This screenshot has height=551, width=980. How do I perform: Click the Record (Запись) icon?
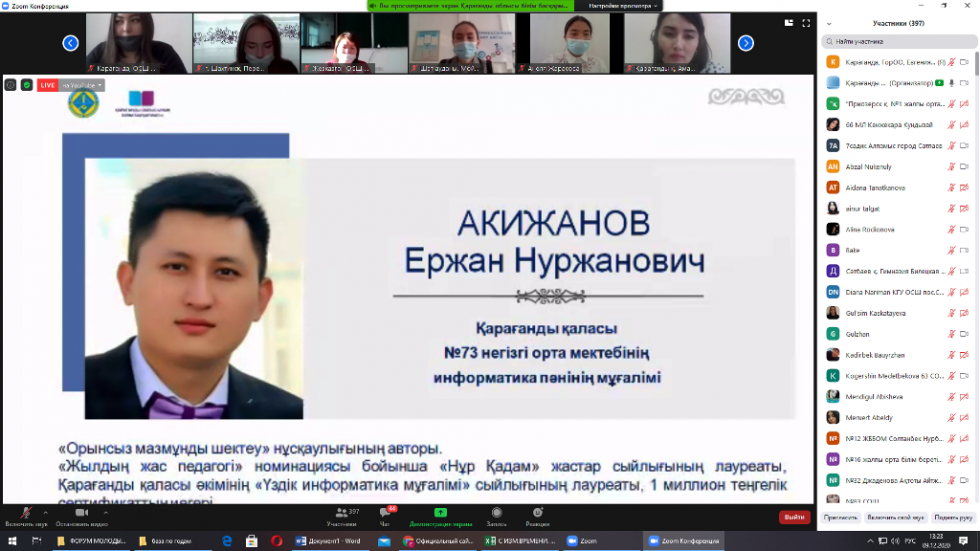pyautogui.click(x=495, y=514)
